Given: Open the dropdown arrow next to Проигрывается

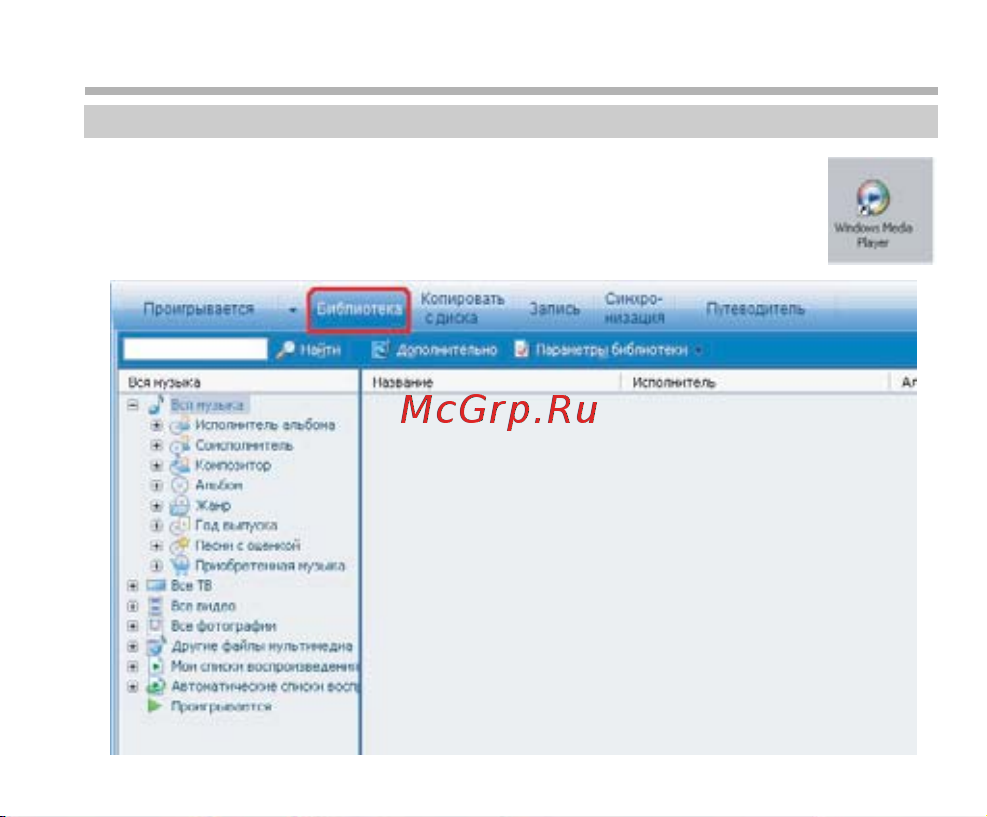Looking at the screenshot, I should pyautogui.click(x=293, y=310).
